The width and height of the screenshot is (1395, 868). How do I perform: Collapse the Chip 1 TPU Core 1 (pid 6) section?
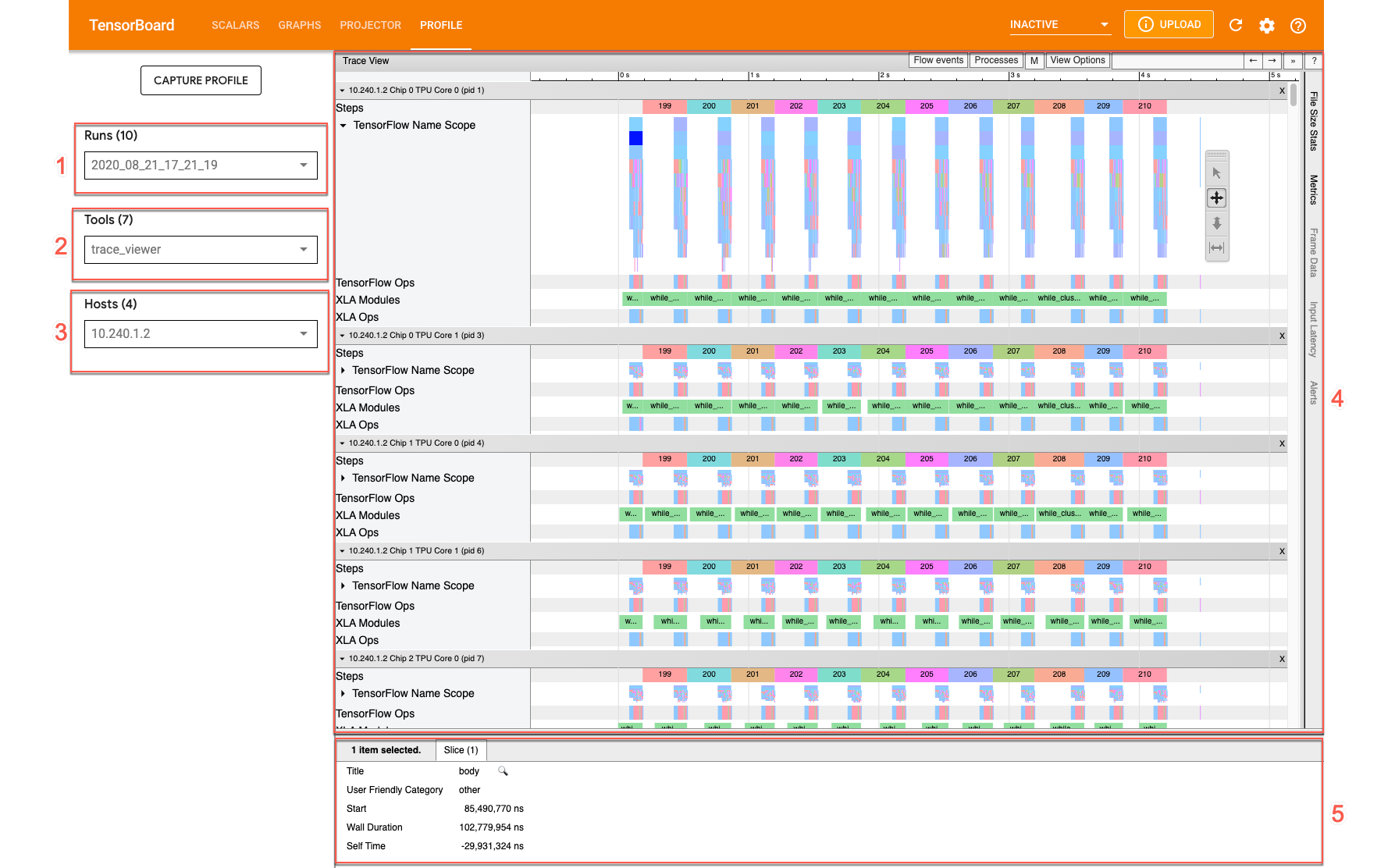click(x=342, y=551)
